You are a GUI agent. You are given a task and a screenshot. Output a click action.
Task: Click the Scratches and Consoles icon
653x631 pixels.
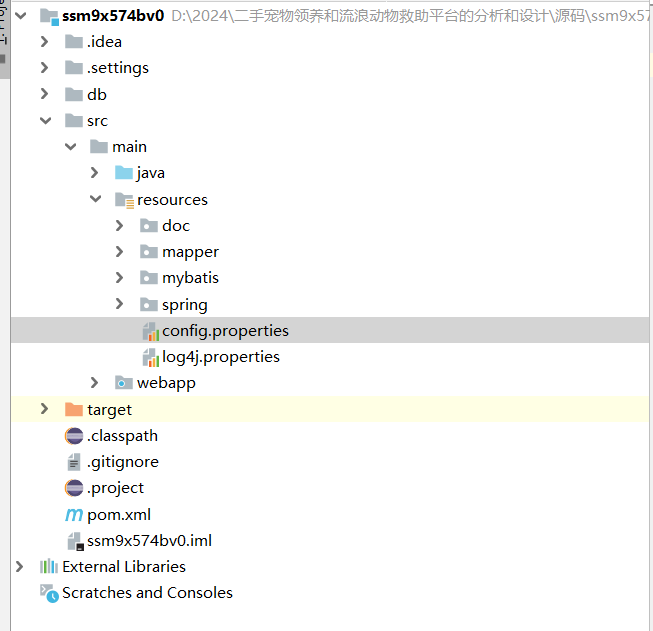(49, 593)
